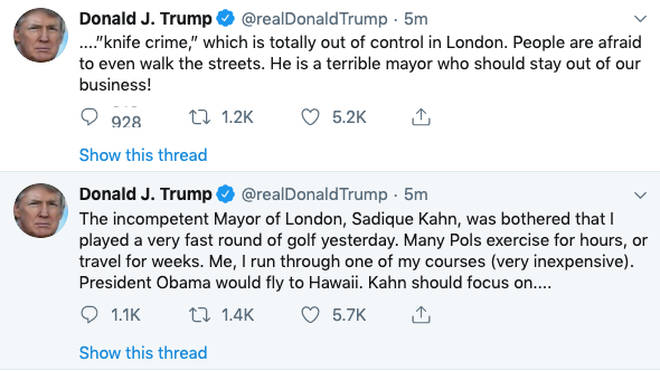This screenshot has height=371, width=660.
Task: Open the 5m timestamp on the first tweet
Action: 416,19
